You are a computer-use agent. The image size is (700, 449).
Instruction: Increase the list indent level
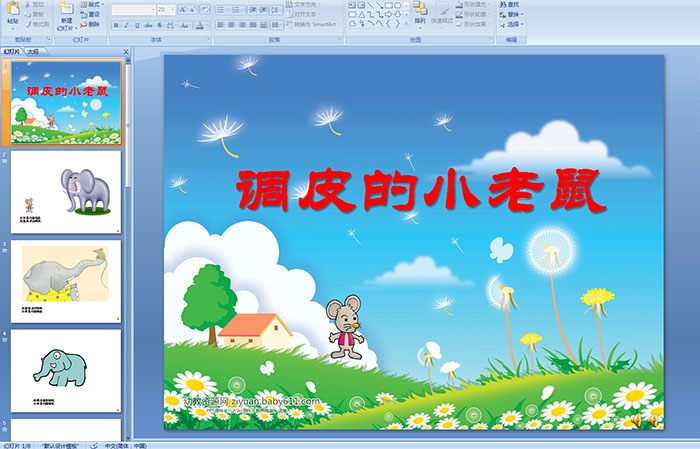pos(263,10)
